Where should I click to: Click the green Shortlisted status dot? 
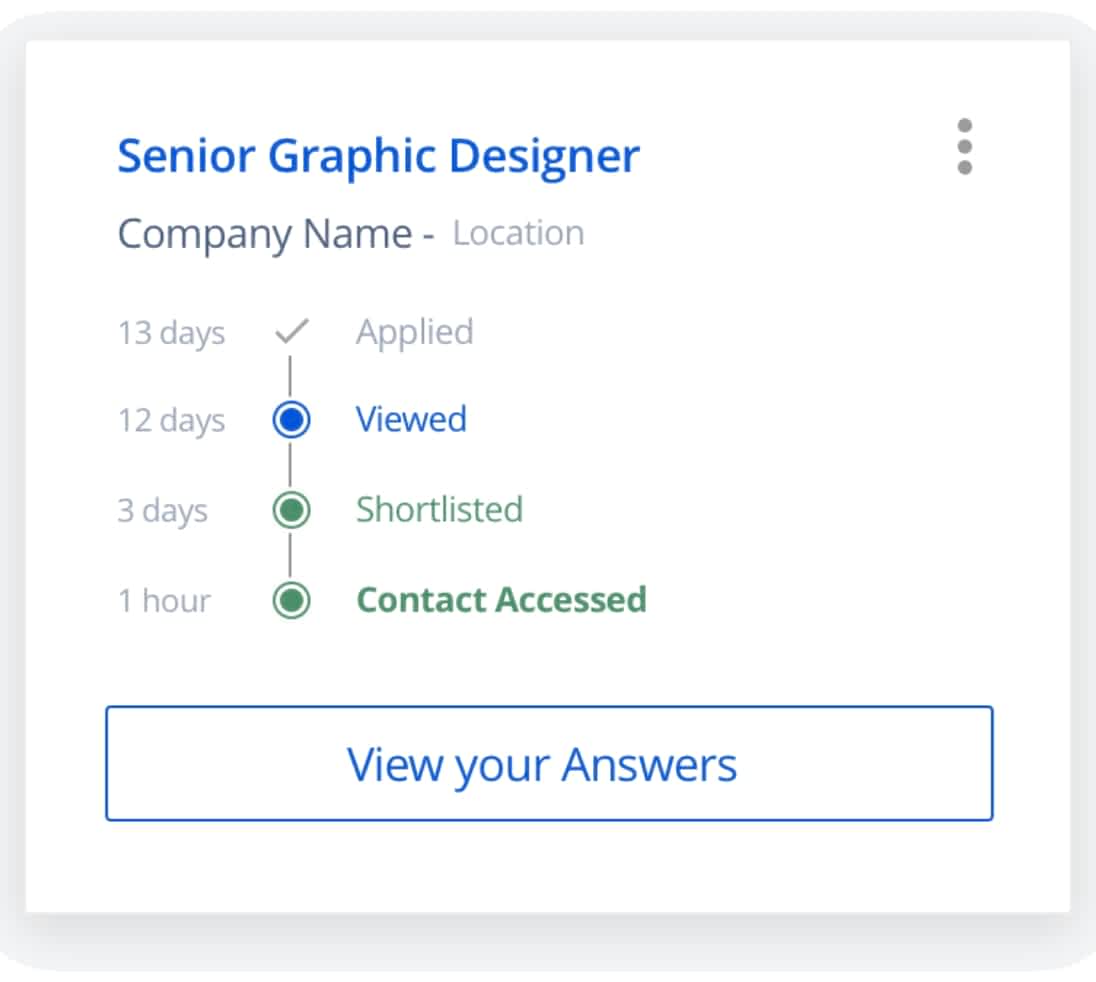[x=291, y=510]
